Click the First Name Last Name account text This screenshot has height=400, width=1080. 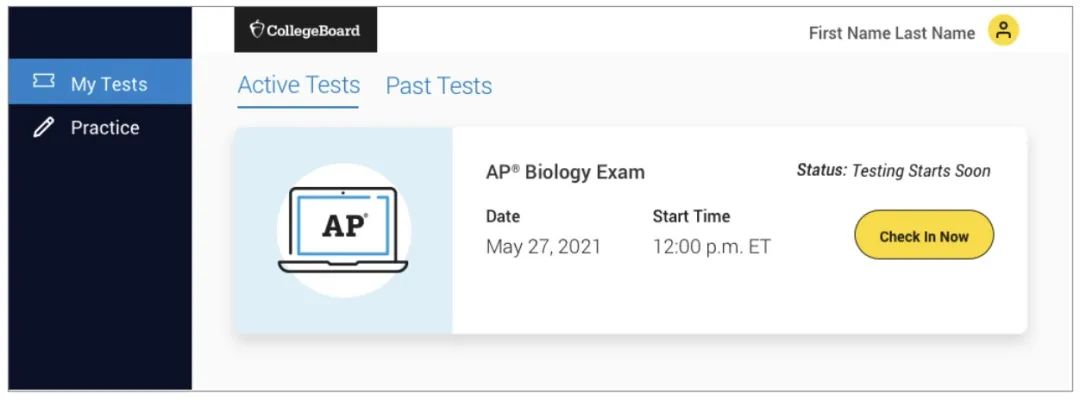click(x=891, y=33)
